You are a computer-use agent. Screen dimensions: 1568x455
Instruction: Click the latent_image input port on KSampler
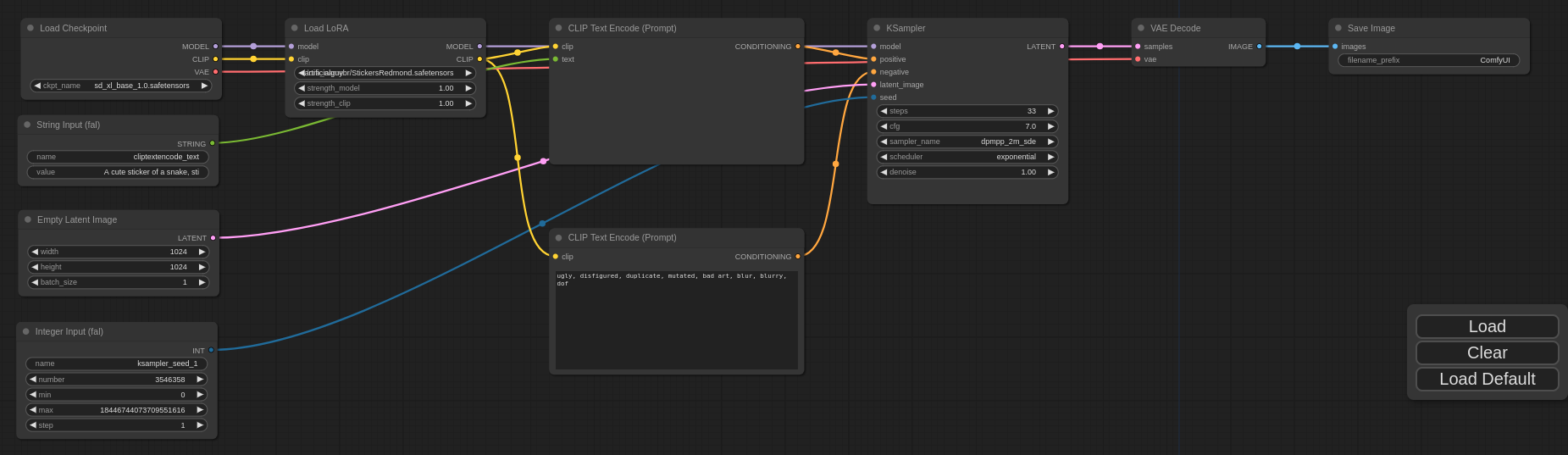click(x=873, y=85)
